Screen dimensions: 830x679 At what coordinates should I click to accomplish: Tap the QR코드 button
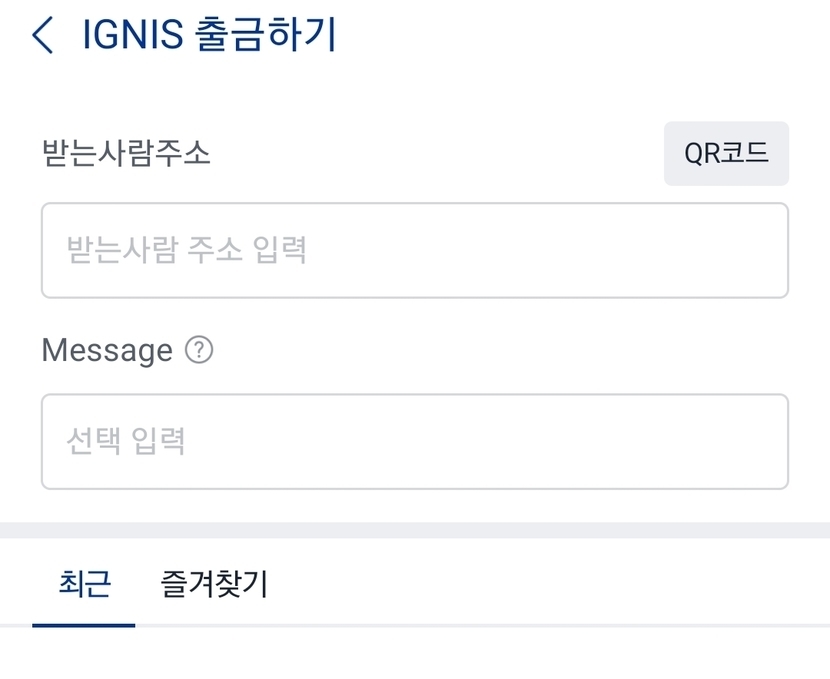click(726, 154)
